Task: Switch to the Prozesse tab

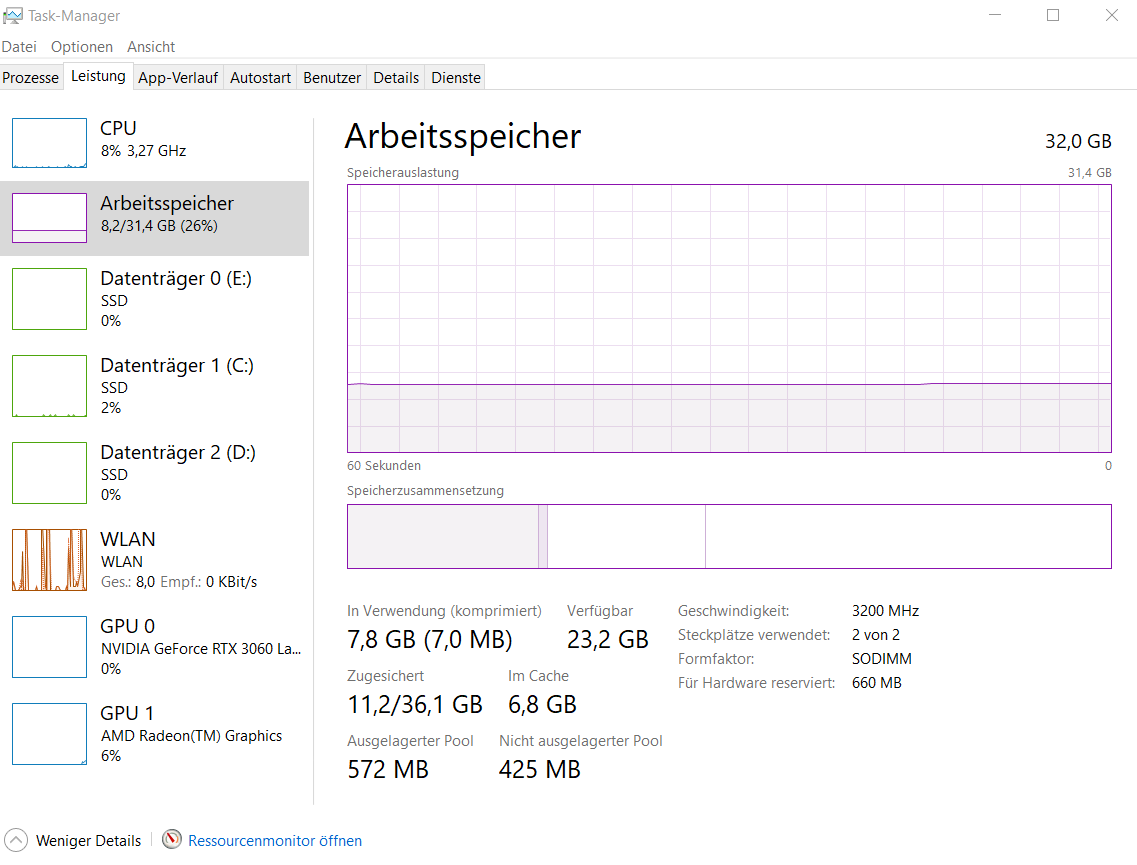Action: (30, 78)
